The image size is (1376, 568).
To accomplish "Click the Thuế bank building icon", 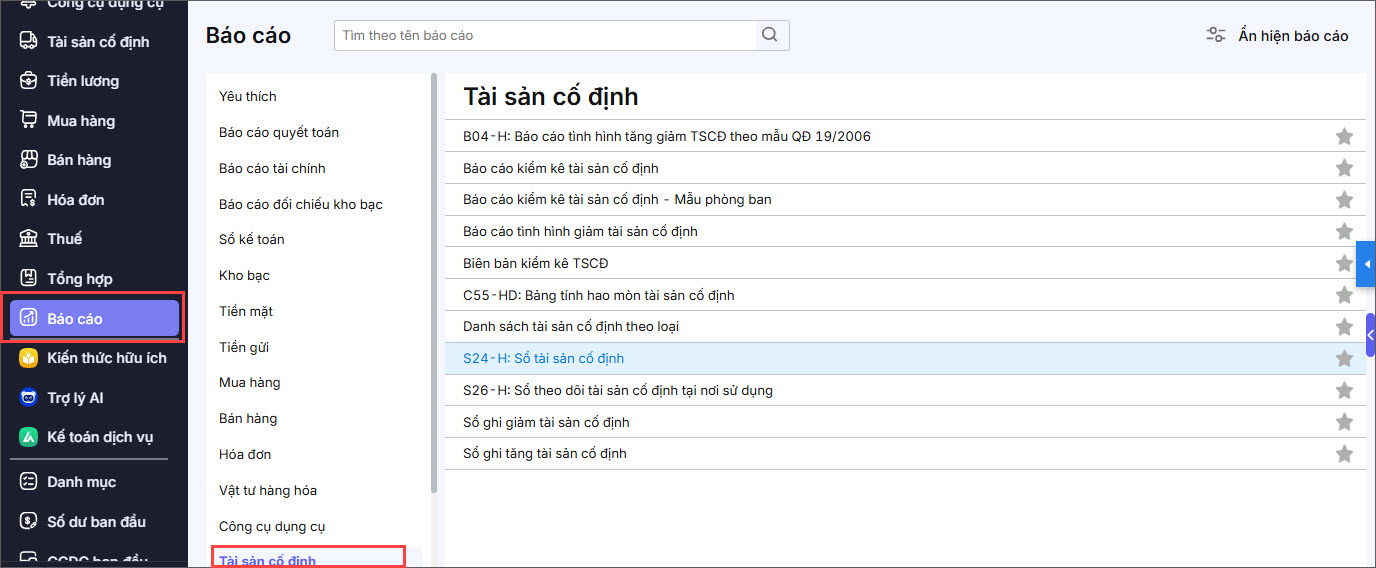I will [x=29, y=239].
